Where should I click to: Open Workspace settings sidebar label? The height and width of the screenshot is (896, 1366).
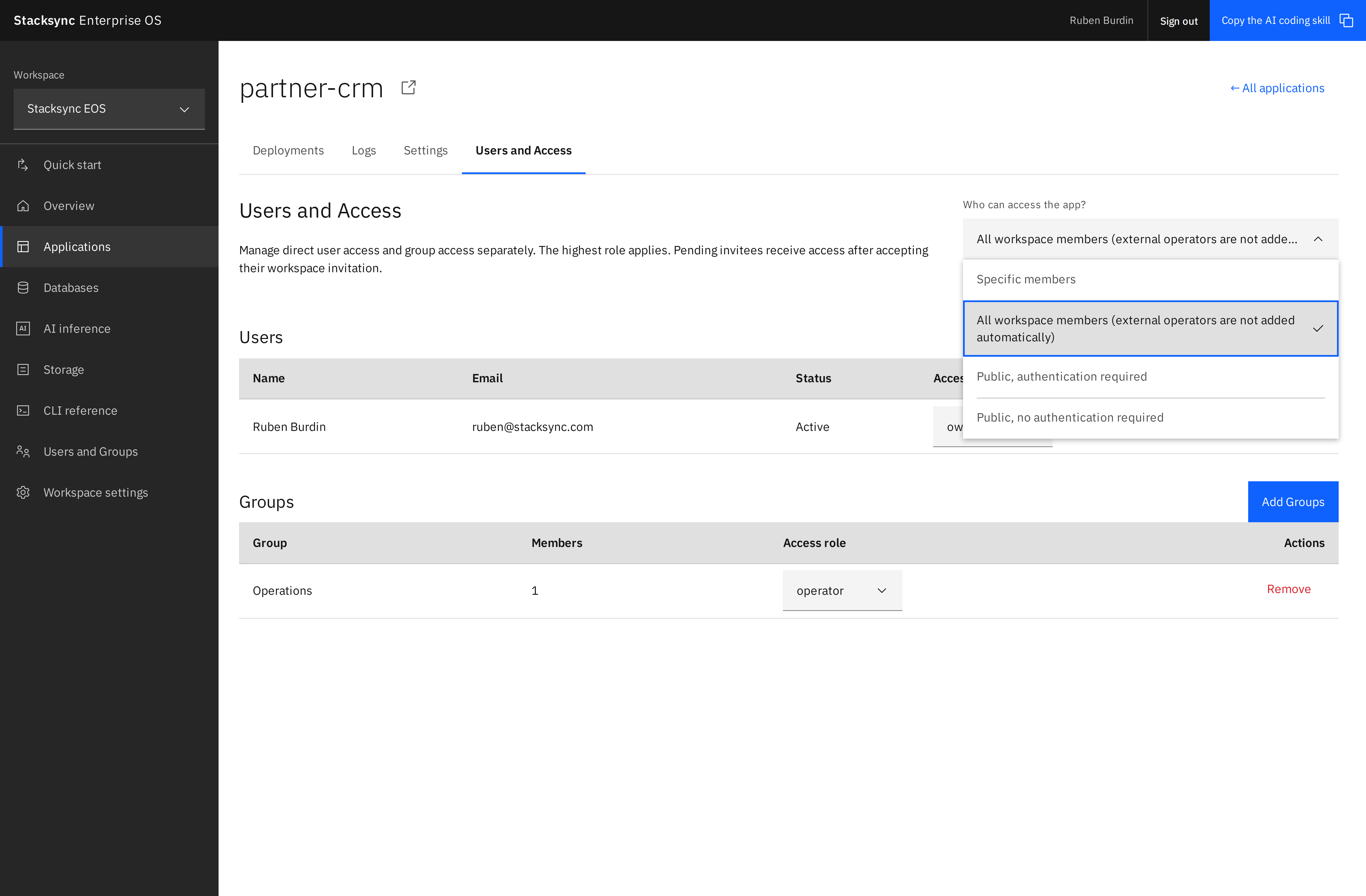pyautogui.click(x=96, y=493)
